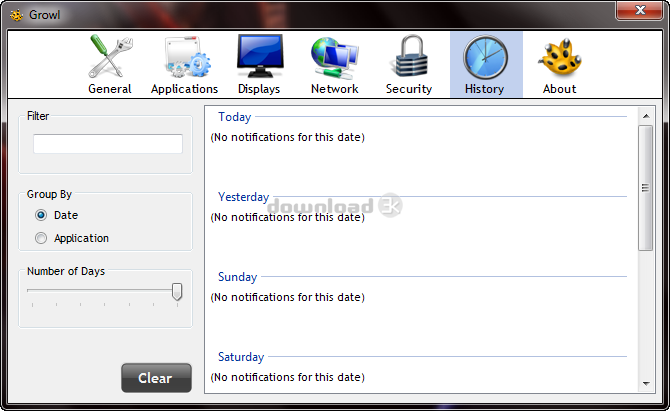Click the Yesterday group header
Screen dimensions: 670x411
click(244, 197)
